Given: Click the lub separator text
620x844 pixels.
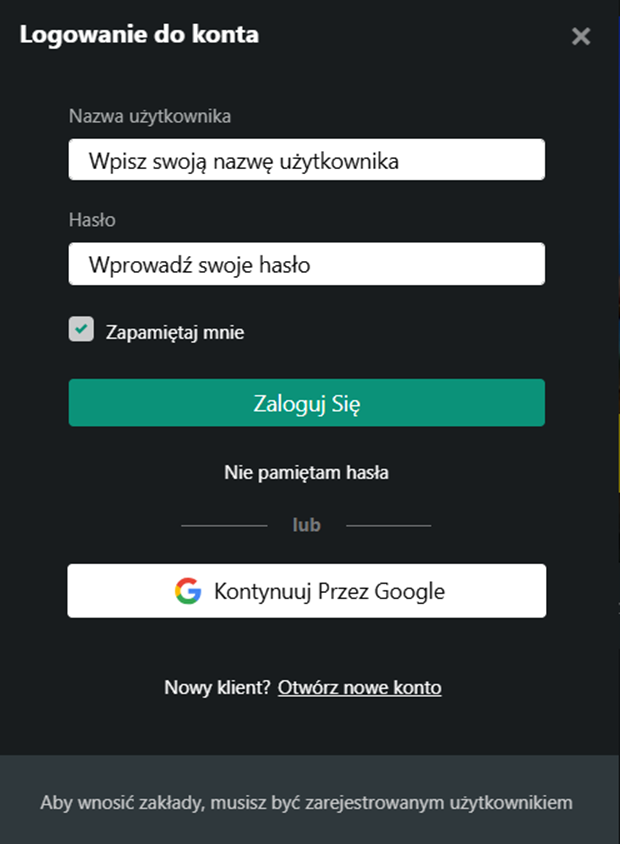Looking at the screenshot, I should pos(306,525).
